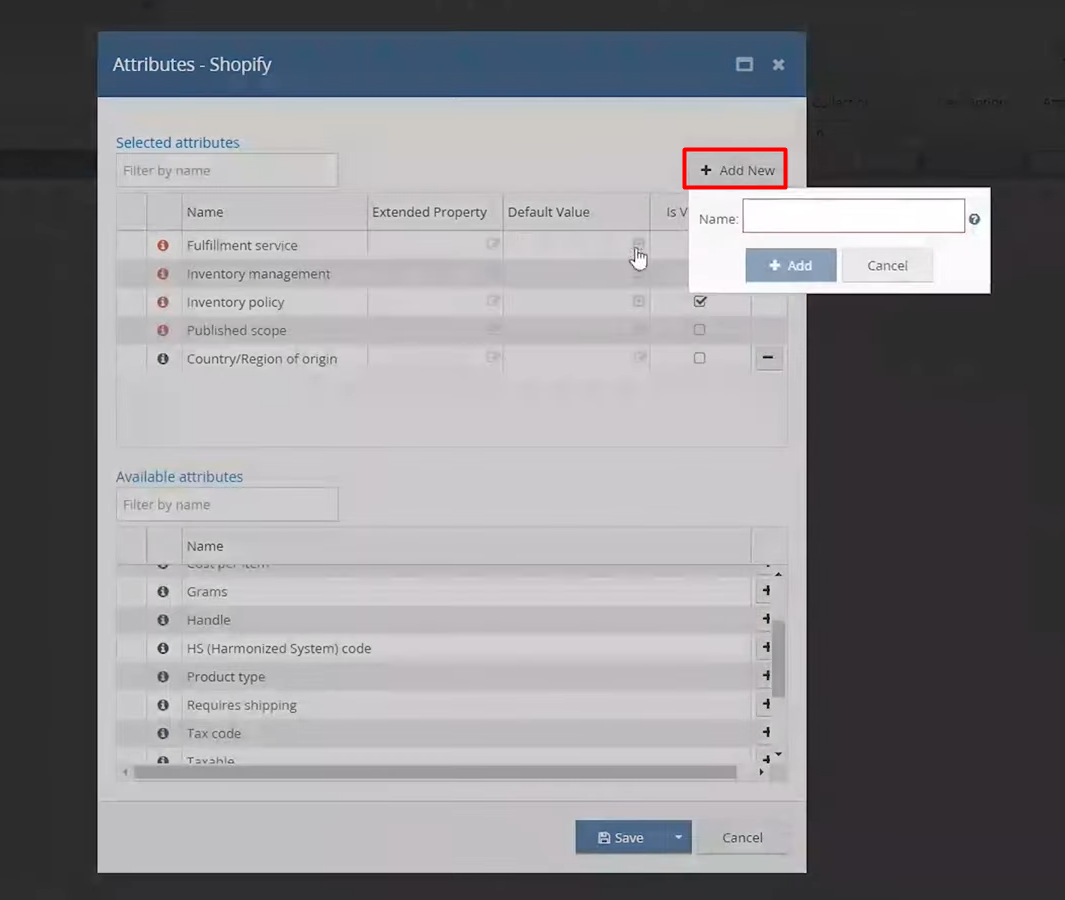Image resolution: width=1065 pixels, height=900 pixels.
Task: Click Name header in Selected attributes
Action: (x=274, y=212)
